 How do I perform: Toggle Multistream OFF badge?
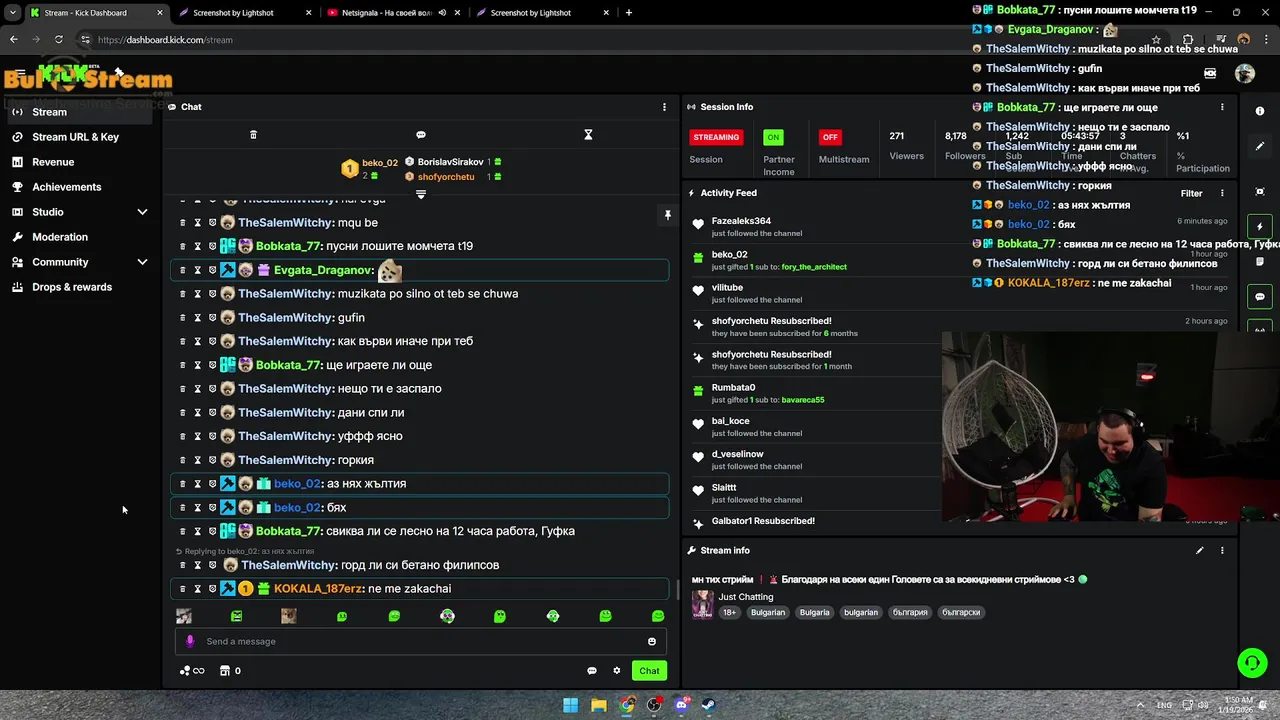pyautogui.click(x=829, y=137)
